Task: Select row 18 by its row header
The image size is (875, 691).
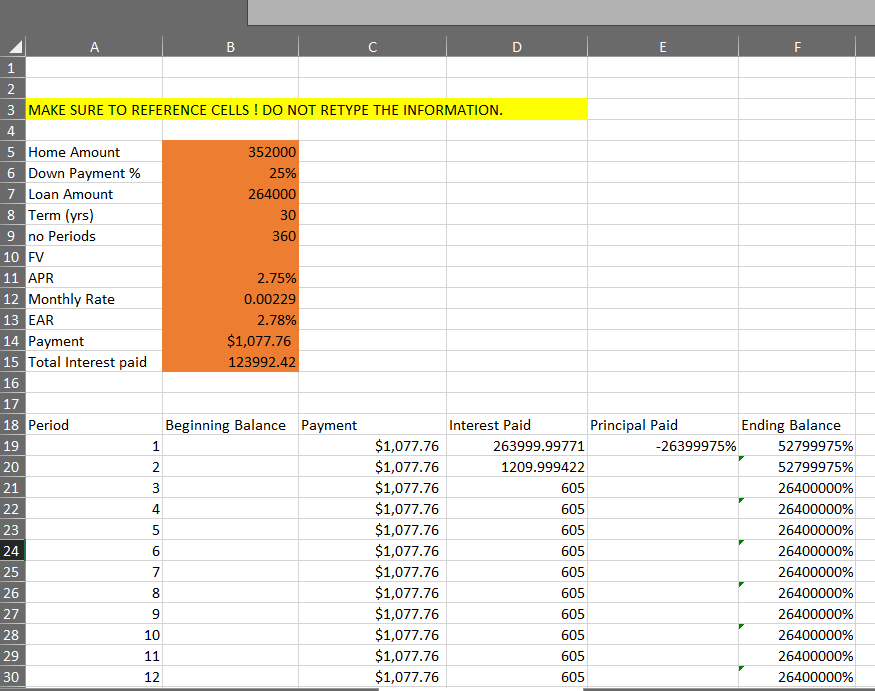Action: (11, 425)
